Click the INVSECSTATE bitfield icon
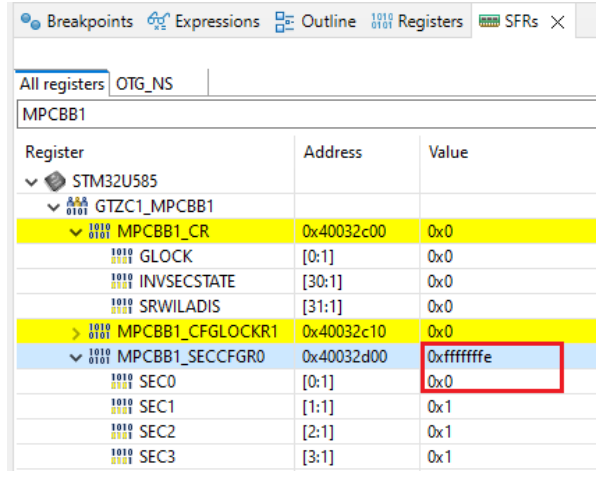612x480 pixels. tap(122, 281)
